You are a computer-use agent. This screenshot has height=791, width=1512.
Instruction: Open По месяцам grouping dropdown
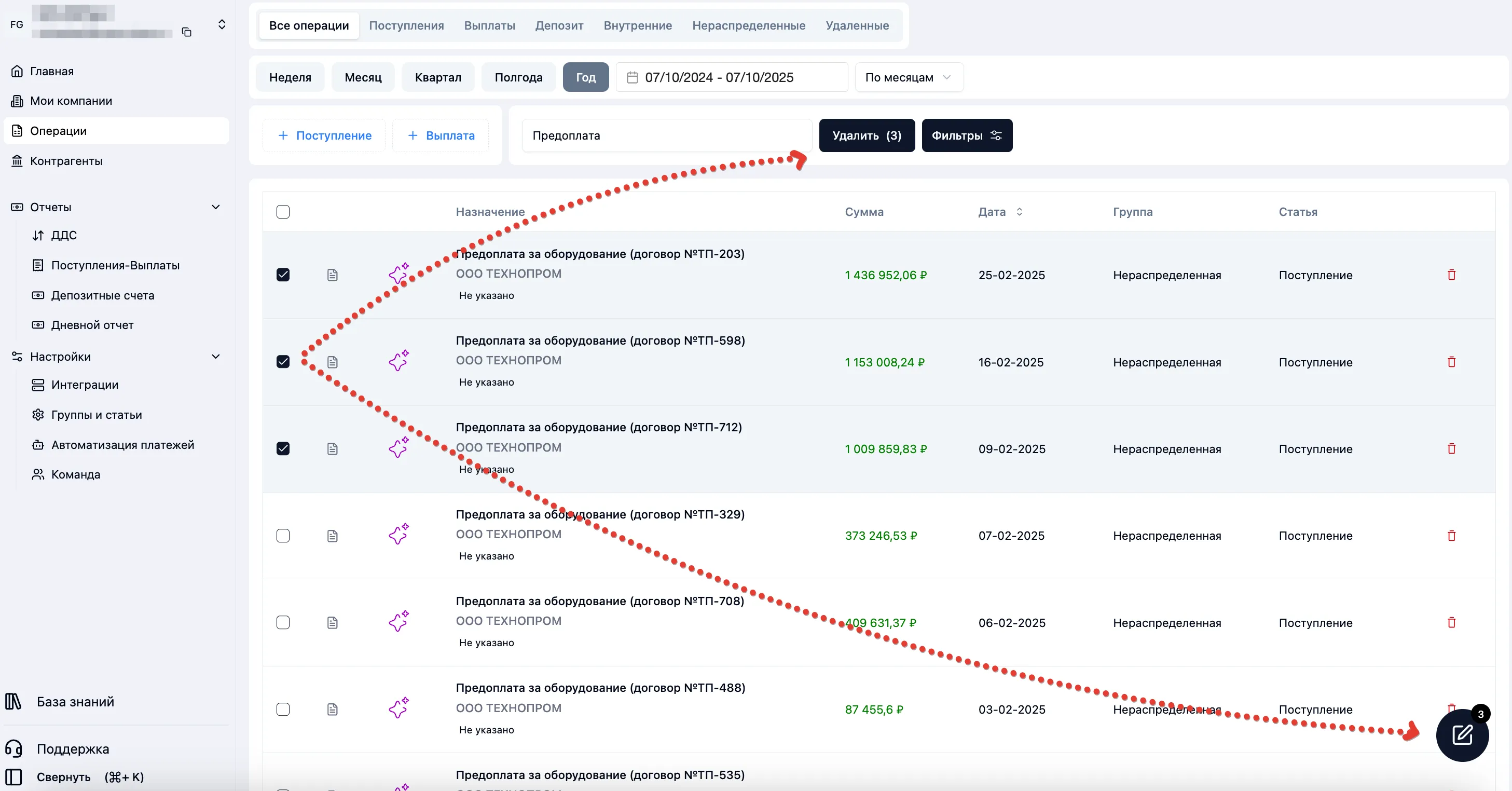coord(909,77)
